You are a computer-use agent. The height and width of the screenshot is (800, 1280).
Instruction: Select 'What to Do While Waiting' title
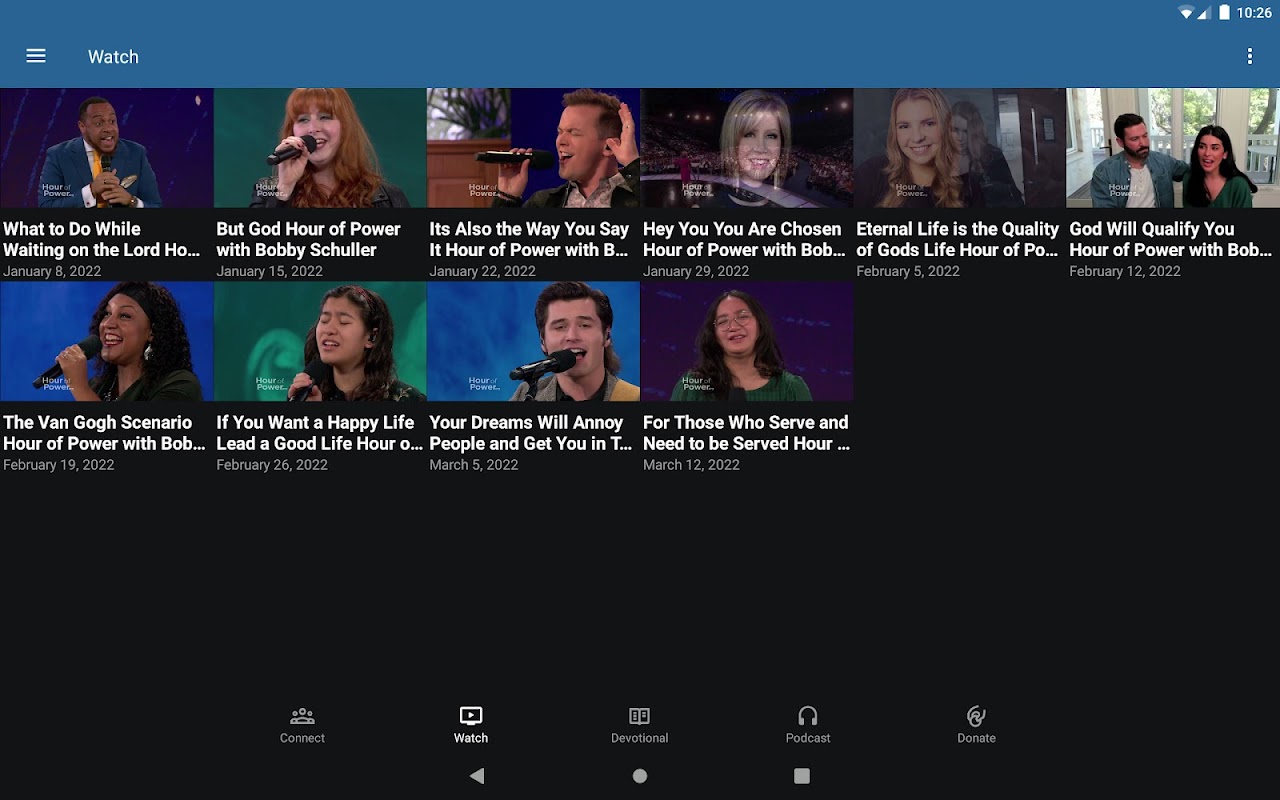point(102,239)
